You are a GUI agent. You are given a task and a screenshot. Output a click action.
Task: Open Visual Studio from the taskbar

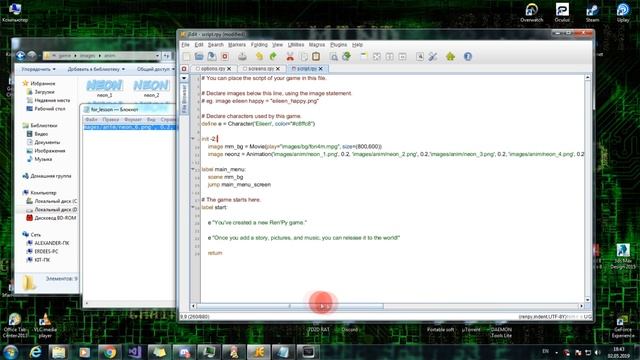click(134, 352)
